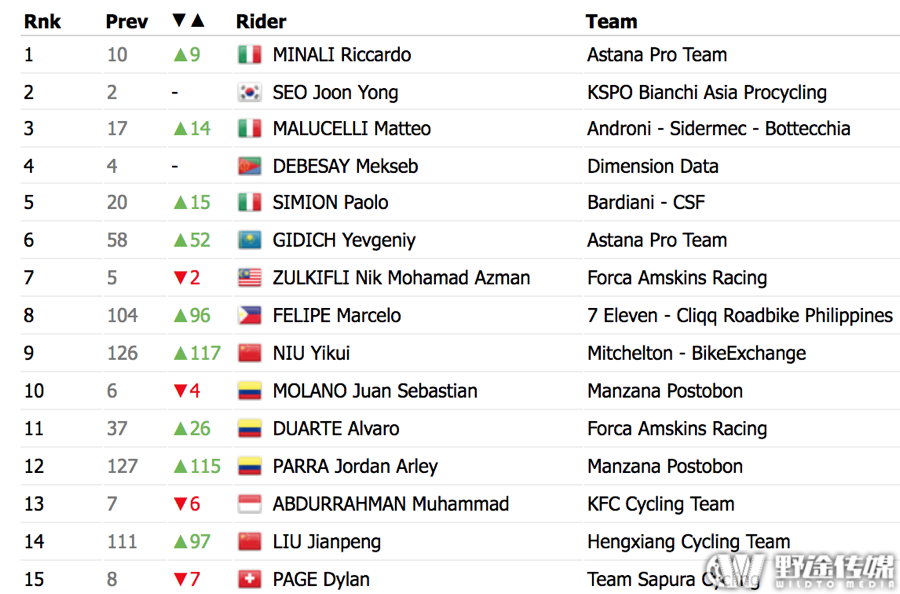Image resolution: width=900 pixels, height=594 pixels.
Task: Click Philippine flag beside FELIPE Marcelo
Action: click(x=250, y=315)
